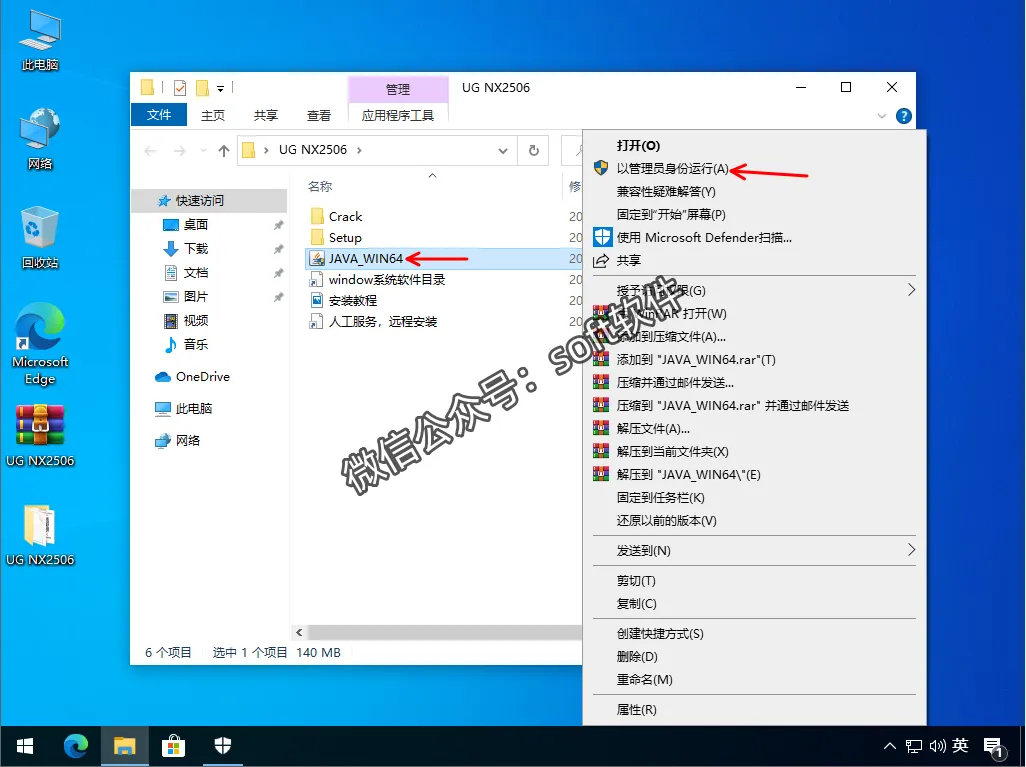This screenshot has height=767, width=1026.
Task: Click the up one level arrow
Action: tap(224, 151)
